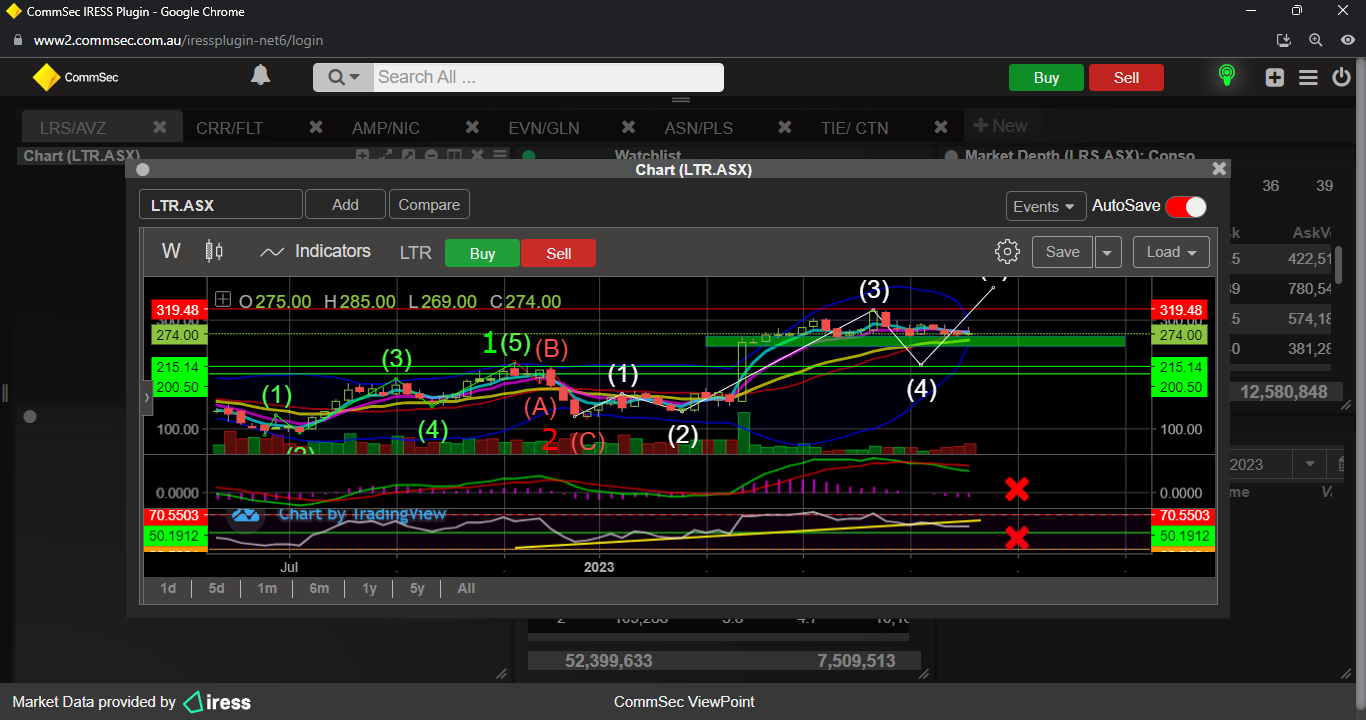Open the search type dropdown
Screen dimensions: 1366x720
343,77
